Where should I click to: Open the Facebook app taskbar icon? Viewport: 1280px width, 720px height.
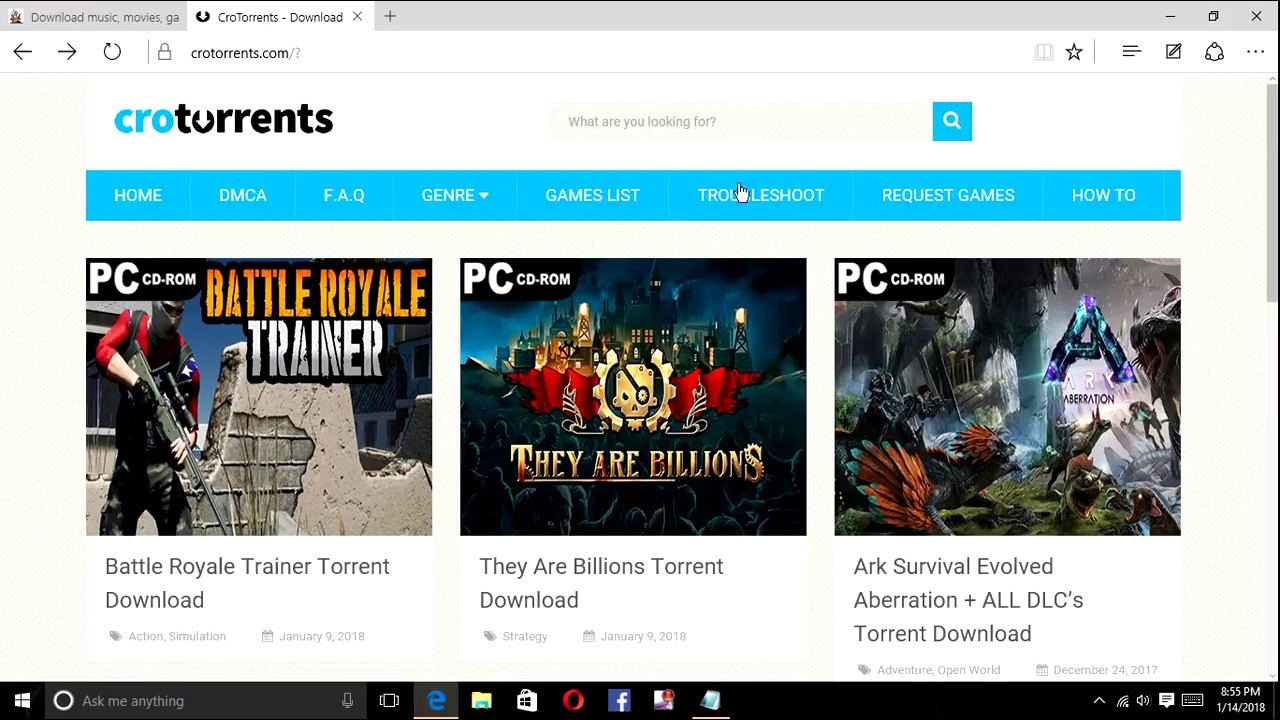click(619, 700)
